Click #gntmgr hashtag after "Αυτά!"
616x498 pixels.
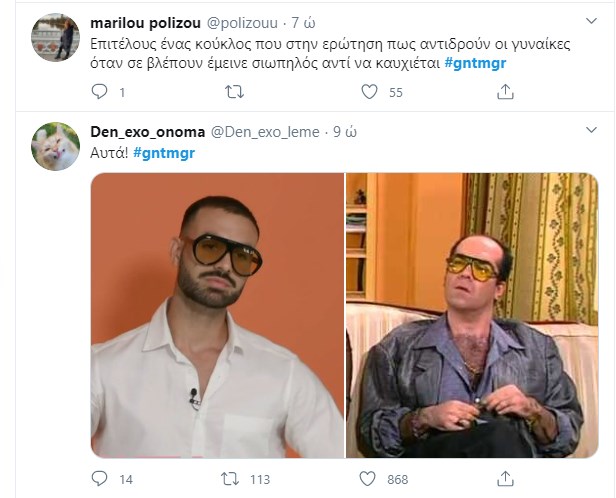pos(164,152)
